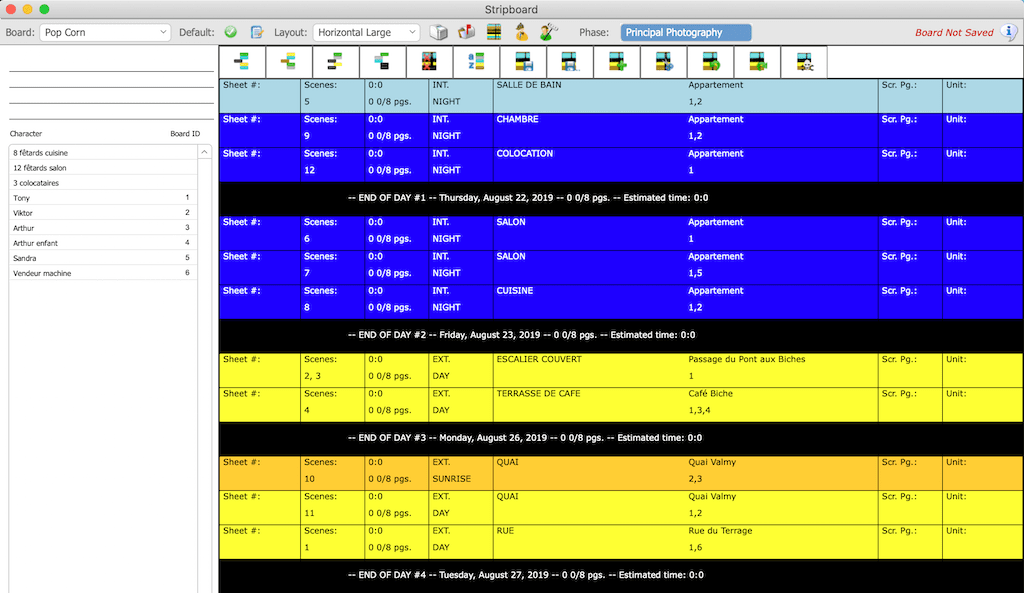Click the colored stripboard icon in top toolbar
This screenshot has width=1024, height=593.
(x=493, y=32)
